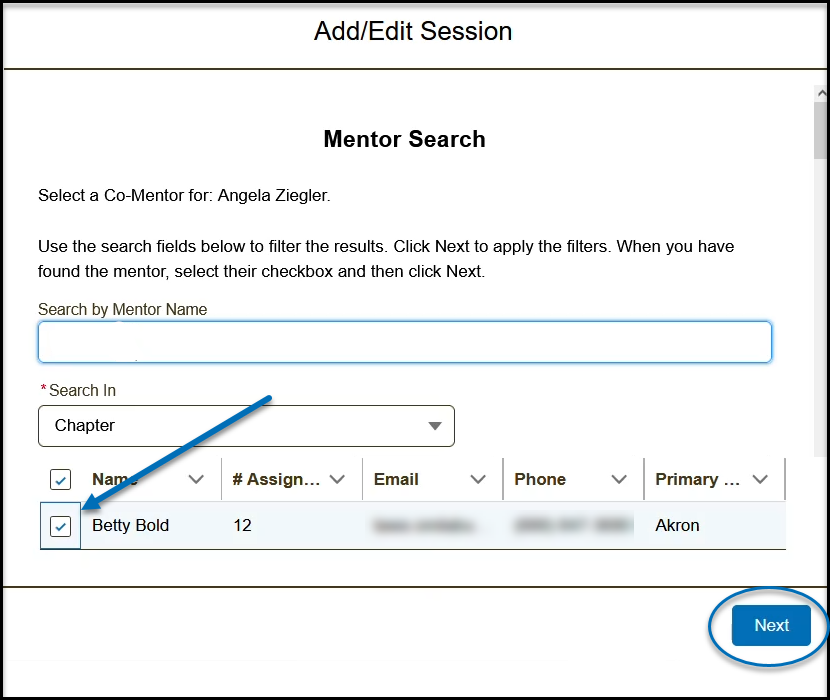Sort results by clicking the Name header
The width and height of the screenshot is (830, 700).
click(x=115, y=479)
